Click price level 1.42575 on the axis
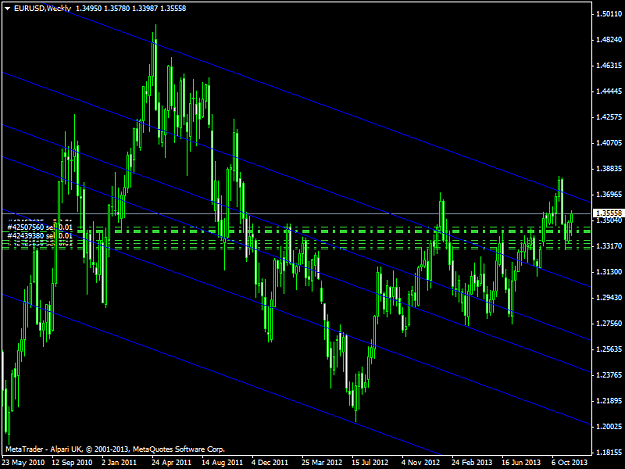 (x=609, y=117)
